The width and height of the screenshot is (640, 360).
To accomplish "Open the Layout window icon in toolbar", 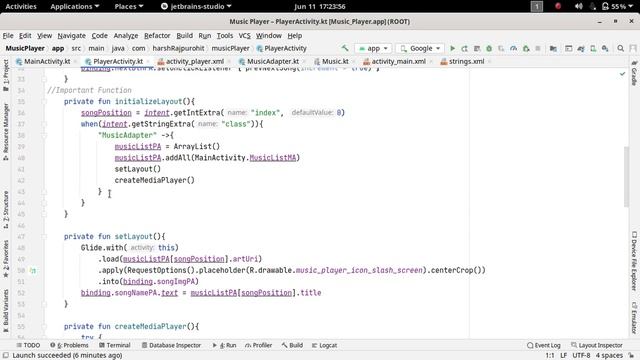I will pyautogui.click(x=568, y=48).
